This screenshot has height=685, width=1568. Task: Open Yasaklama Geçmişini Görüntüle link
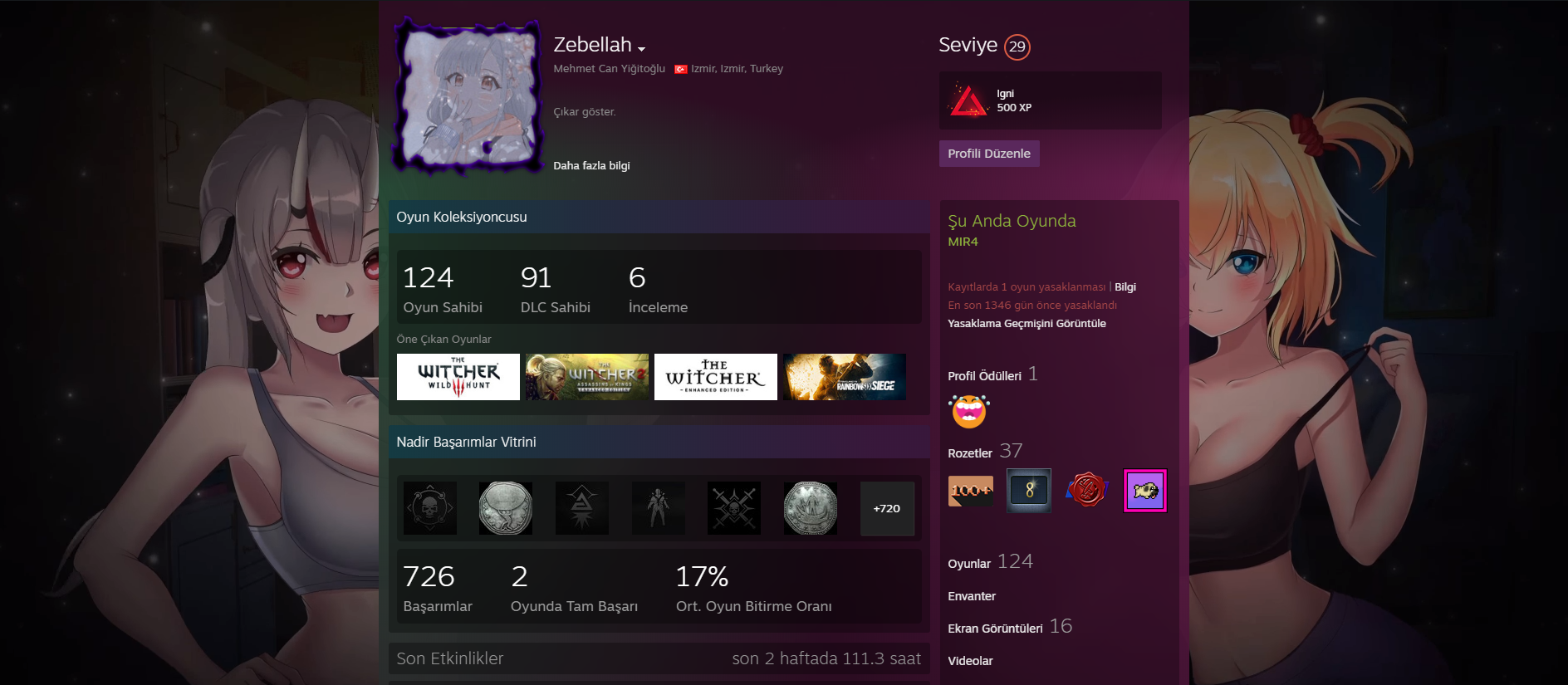pyautogui.click(x=1027, y=323)
